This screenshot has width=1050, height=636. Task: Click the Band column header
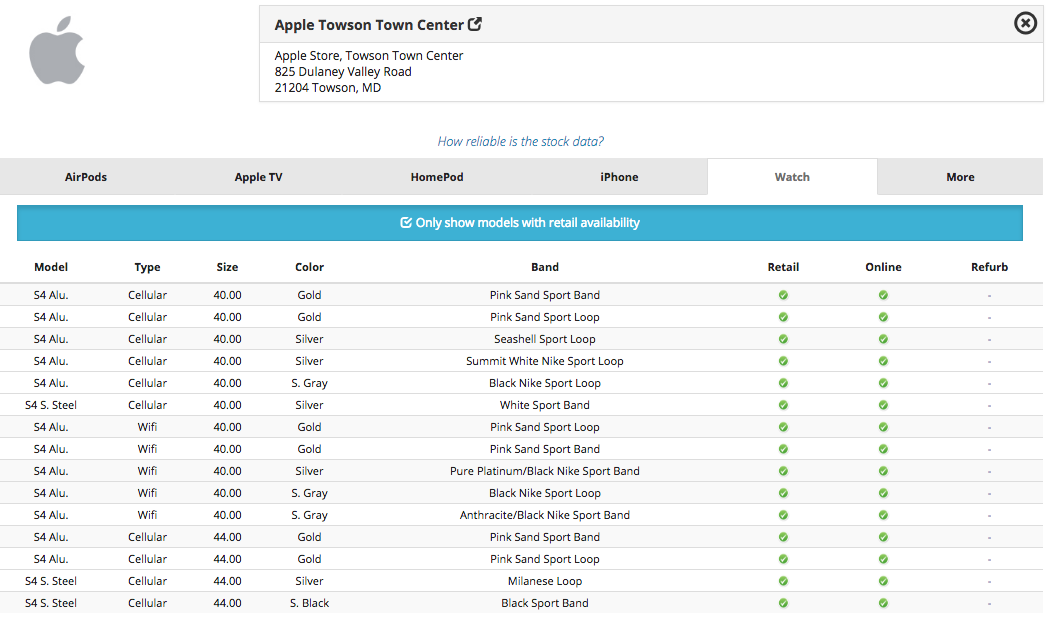(x=544, y=267)
